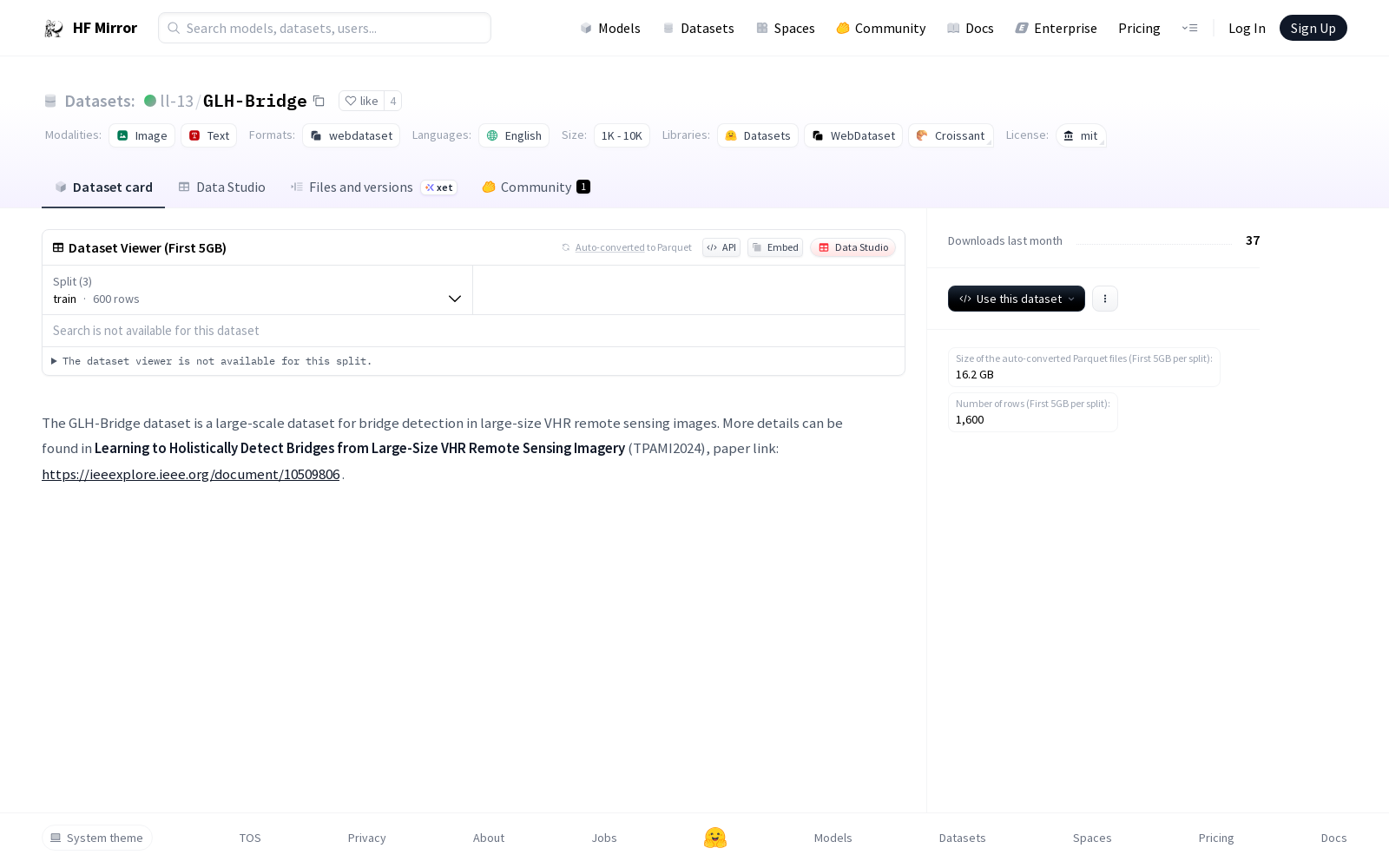
Task: Open Pricing in top navigation
Action: click(x=1139, y=28)
